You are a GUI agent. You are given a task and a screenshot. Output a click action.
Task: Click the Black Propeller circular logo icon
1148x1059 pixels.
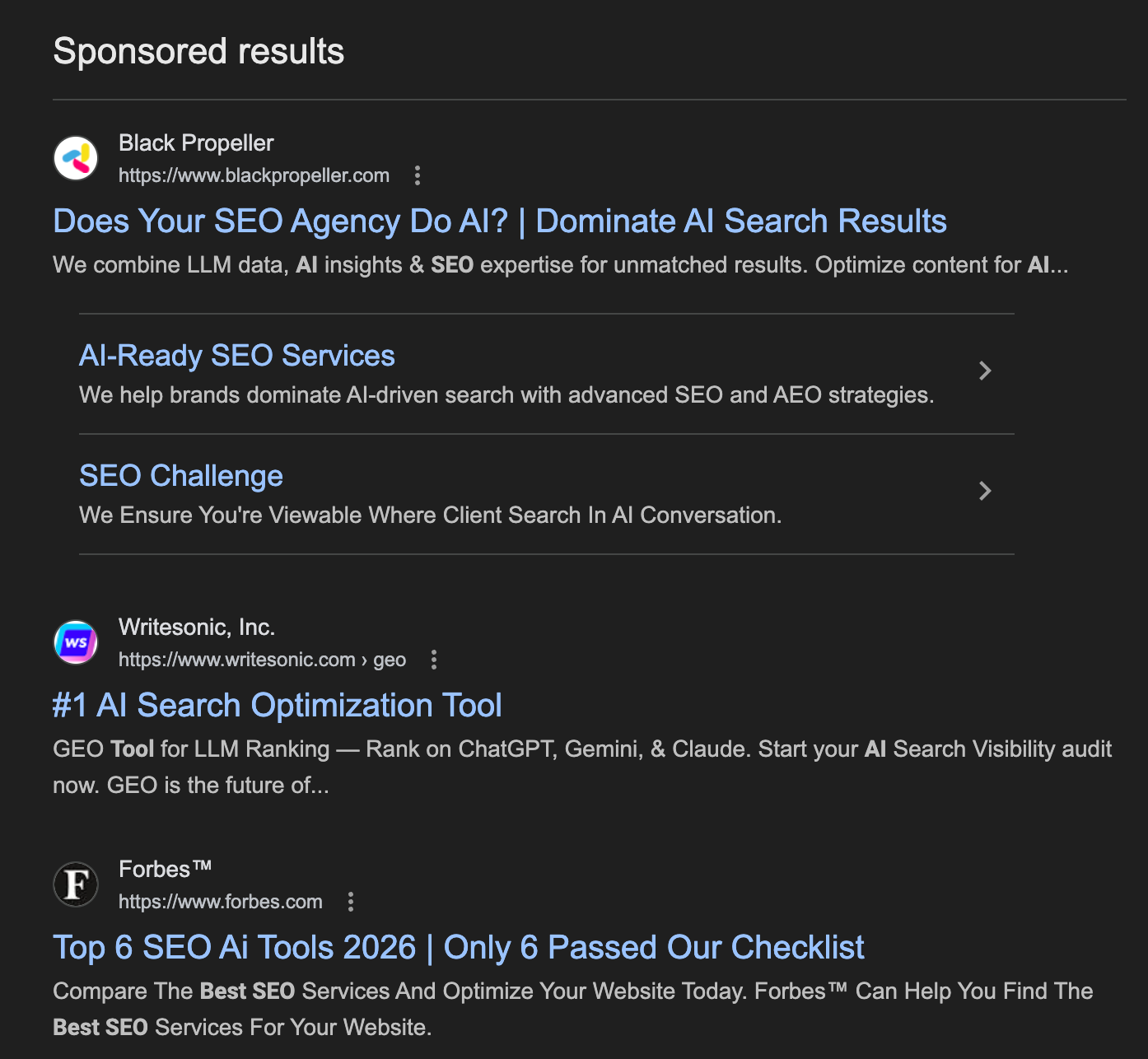pos(76,157)
